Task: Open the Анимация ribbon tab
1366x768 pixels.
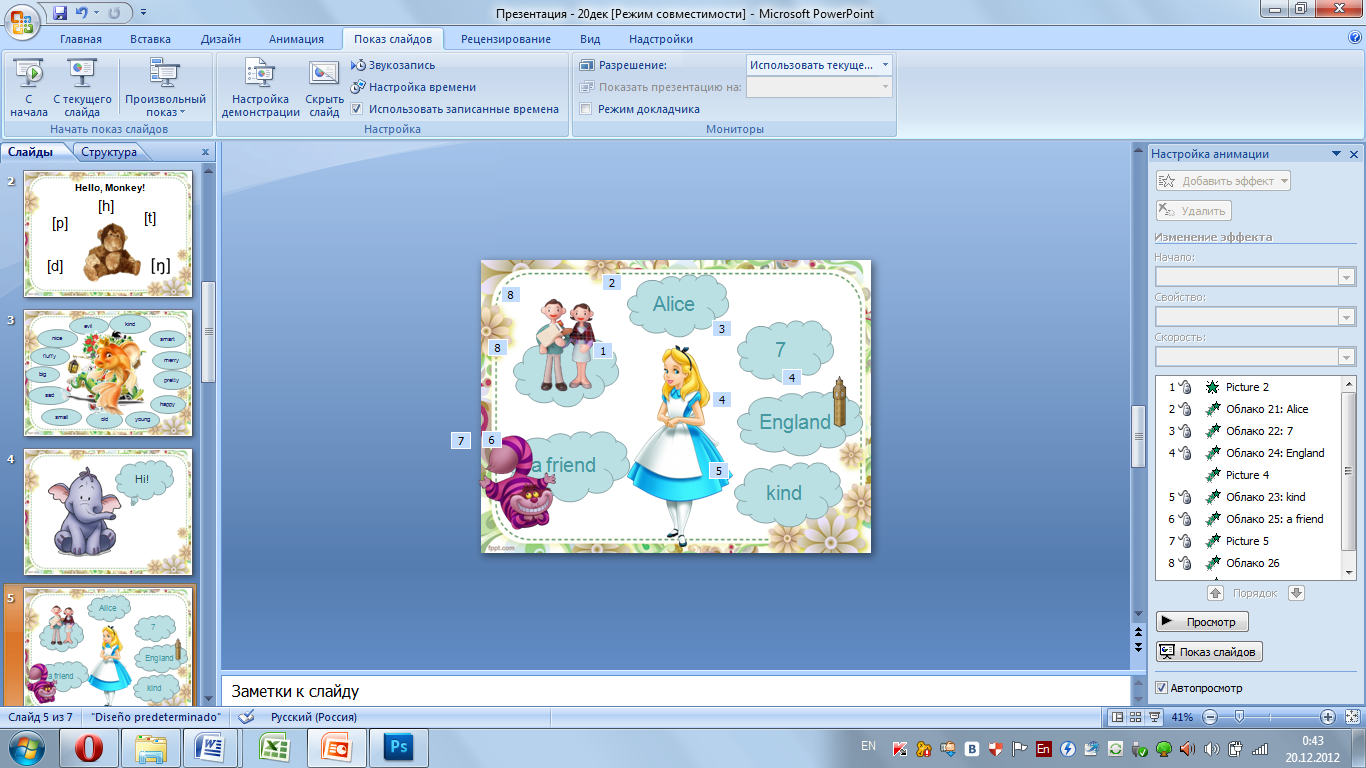Action: point(296,39)
